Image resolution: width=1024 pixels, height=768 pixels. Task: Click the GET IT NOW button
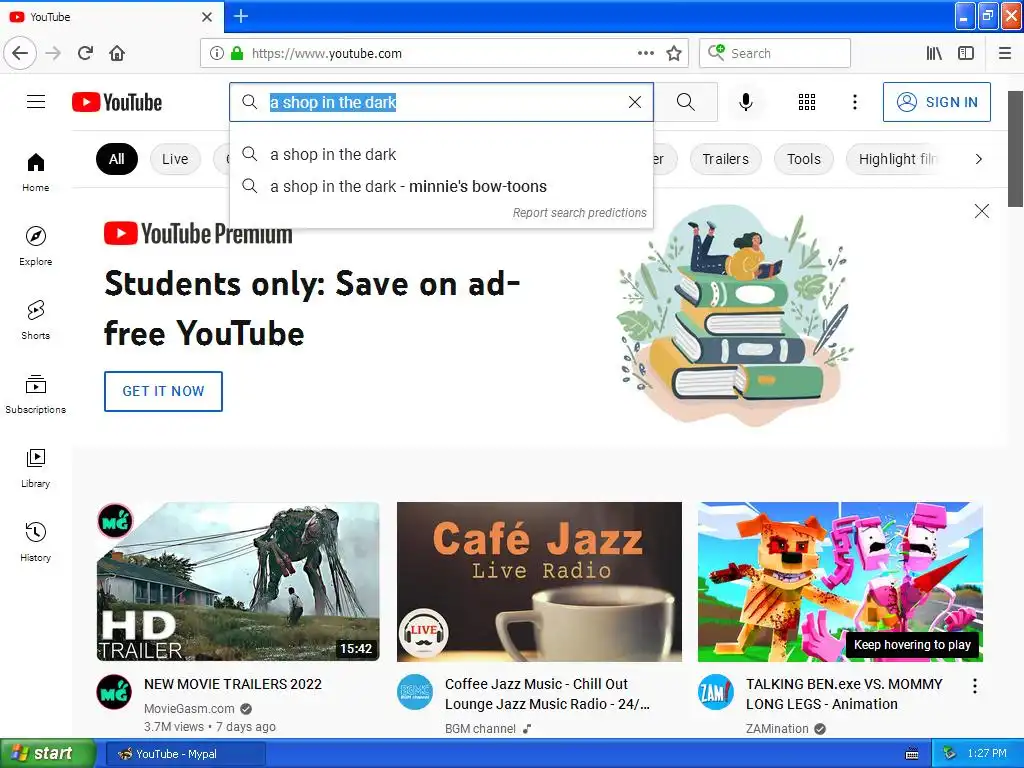point(163,391)
